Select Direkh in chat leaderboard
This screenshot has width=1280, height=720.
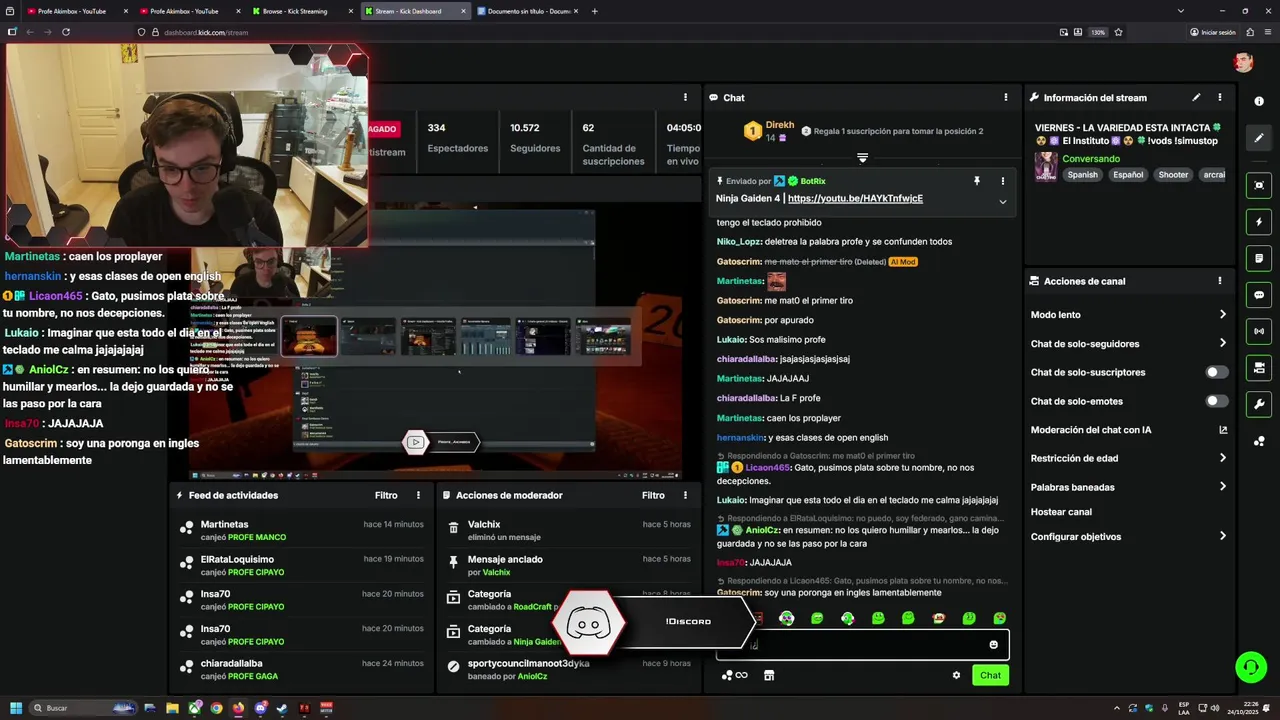click(780, 125)
